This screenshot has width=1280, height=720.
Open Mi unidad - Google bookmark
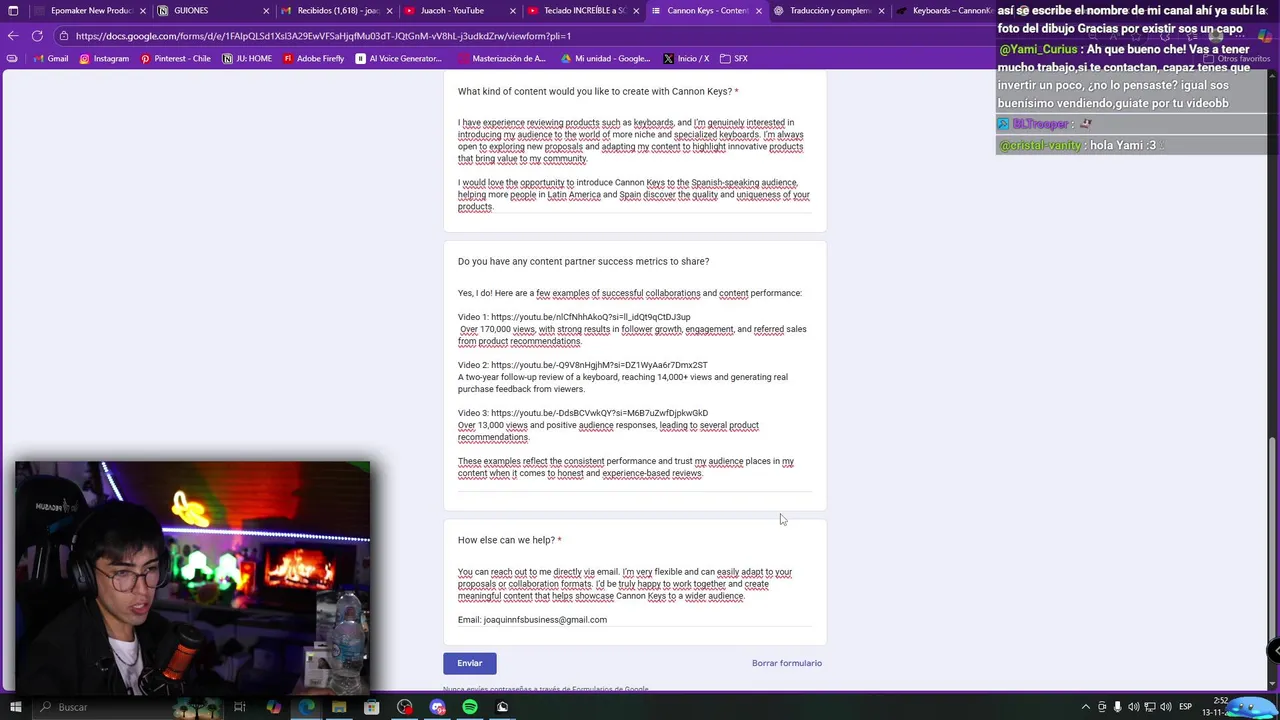point(605,58)
